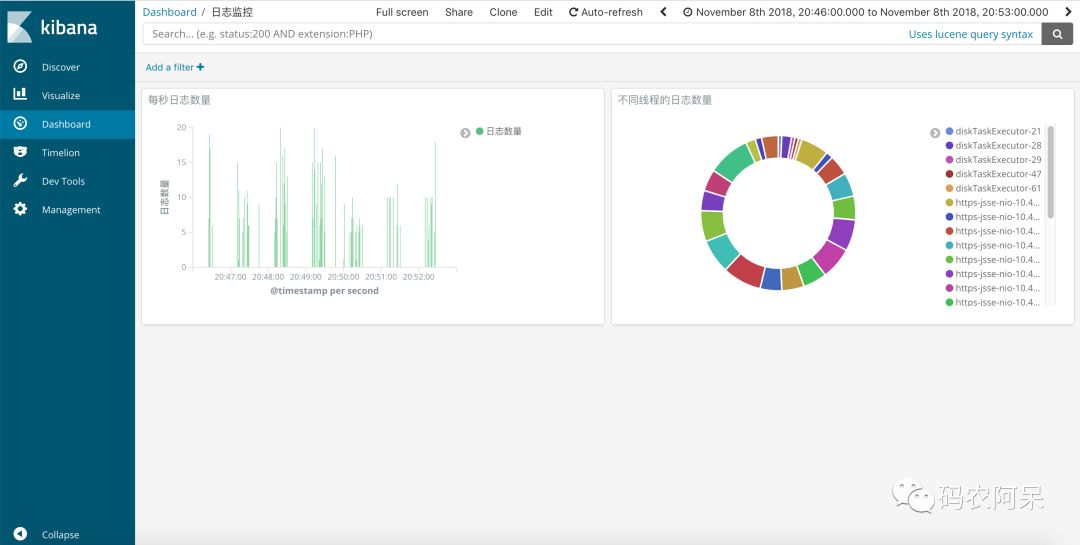Viewport: 1080px width, 545px height.
Task: Click diskTaskExecutor-47 legend color dot
Action: 949,174
